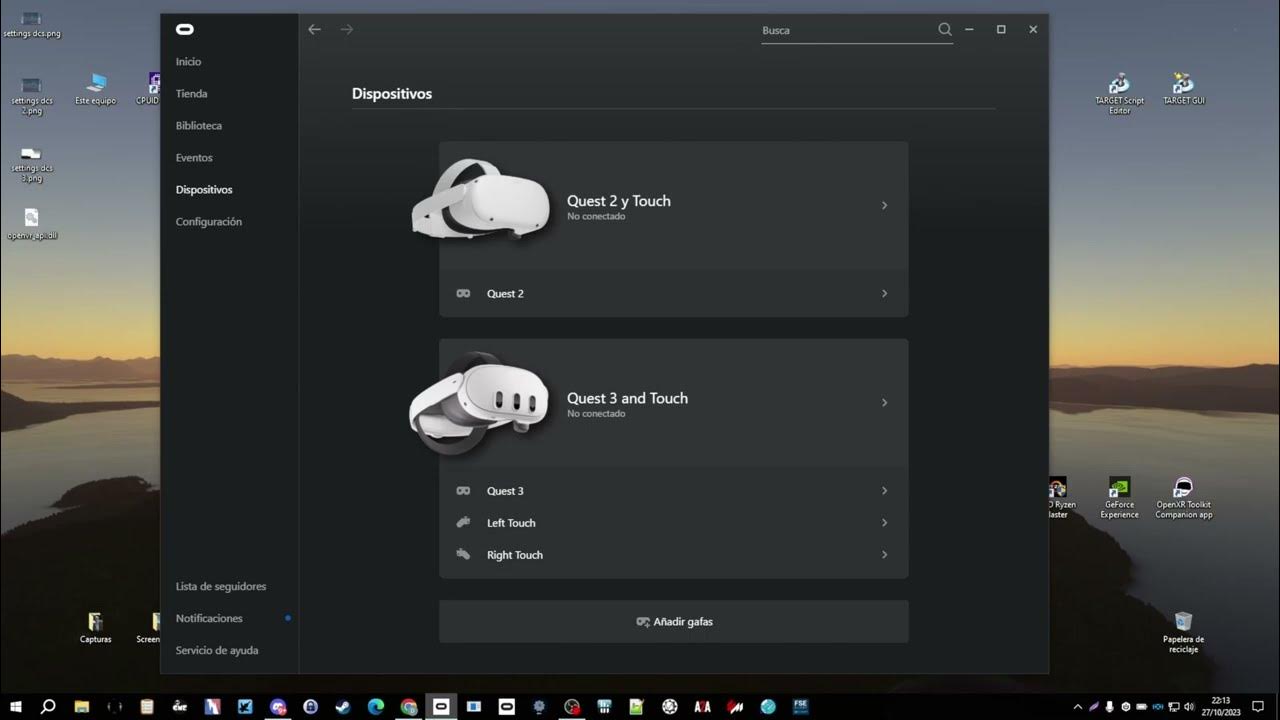This screenshot has width=1280, height=720.
Task: Open Lista de seguidores
Action: point(221,586)
